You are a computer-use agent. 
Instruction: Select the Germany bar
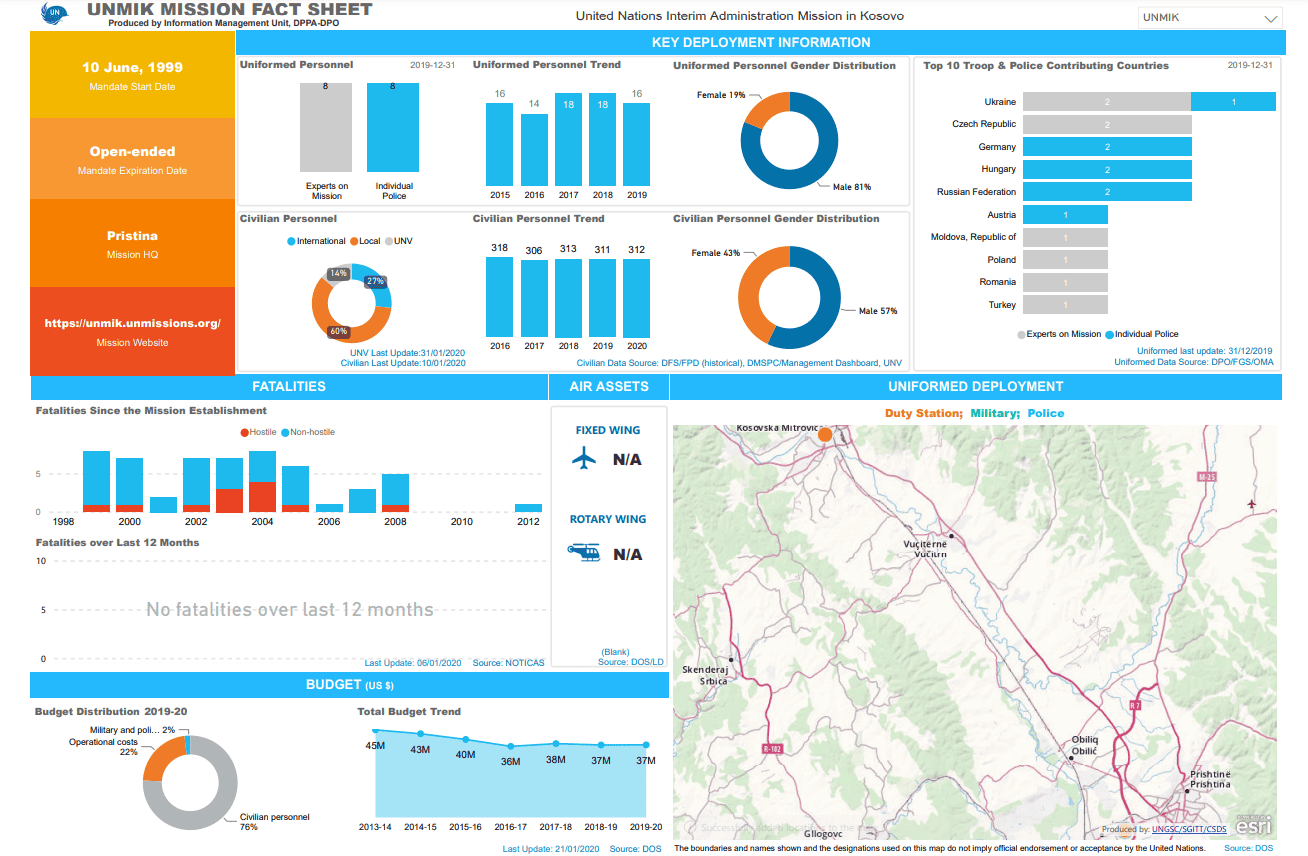click(1108, 147)
